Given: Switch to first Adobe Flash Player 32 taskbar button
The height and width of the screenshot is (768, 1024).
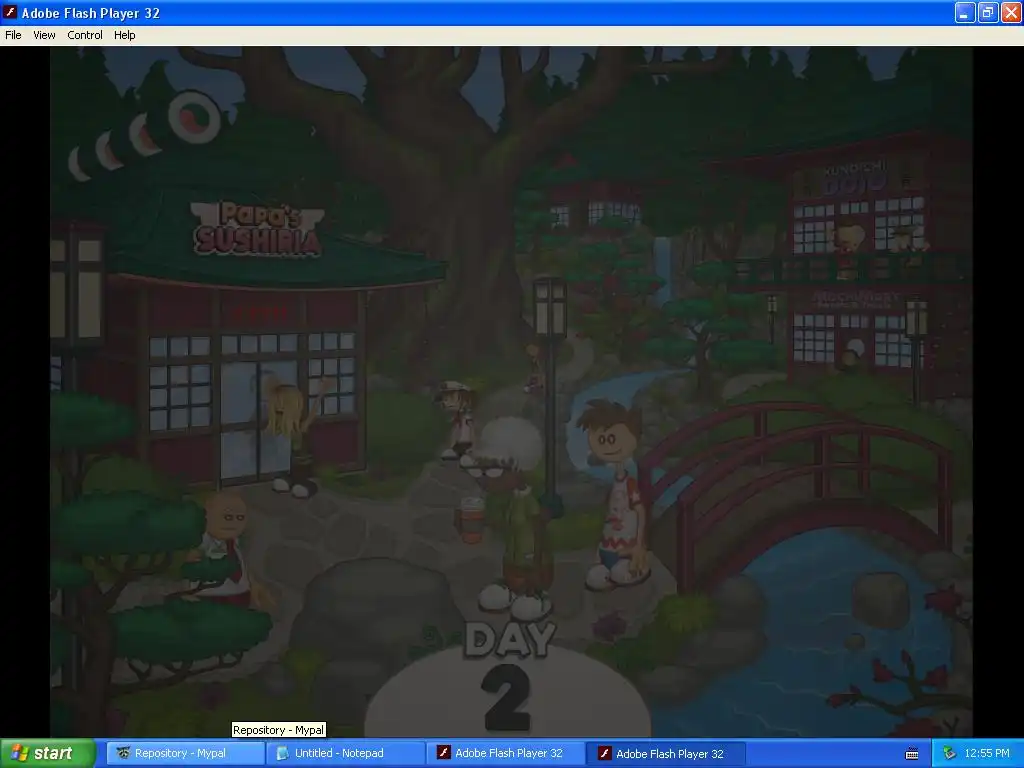Looking at the screenshot, I should coord(505,753).
